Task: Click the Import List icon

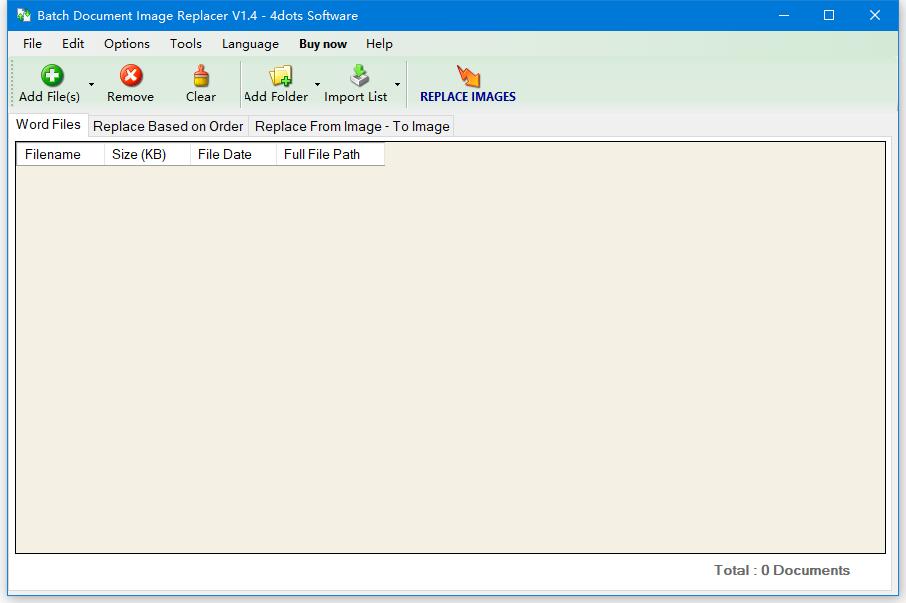Action: (x=359, y=75)
